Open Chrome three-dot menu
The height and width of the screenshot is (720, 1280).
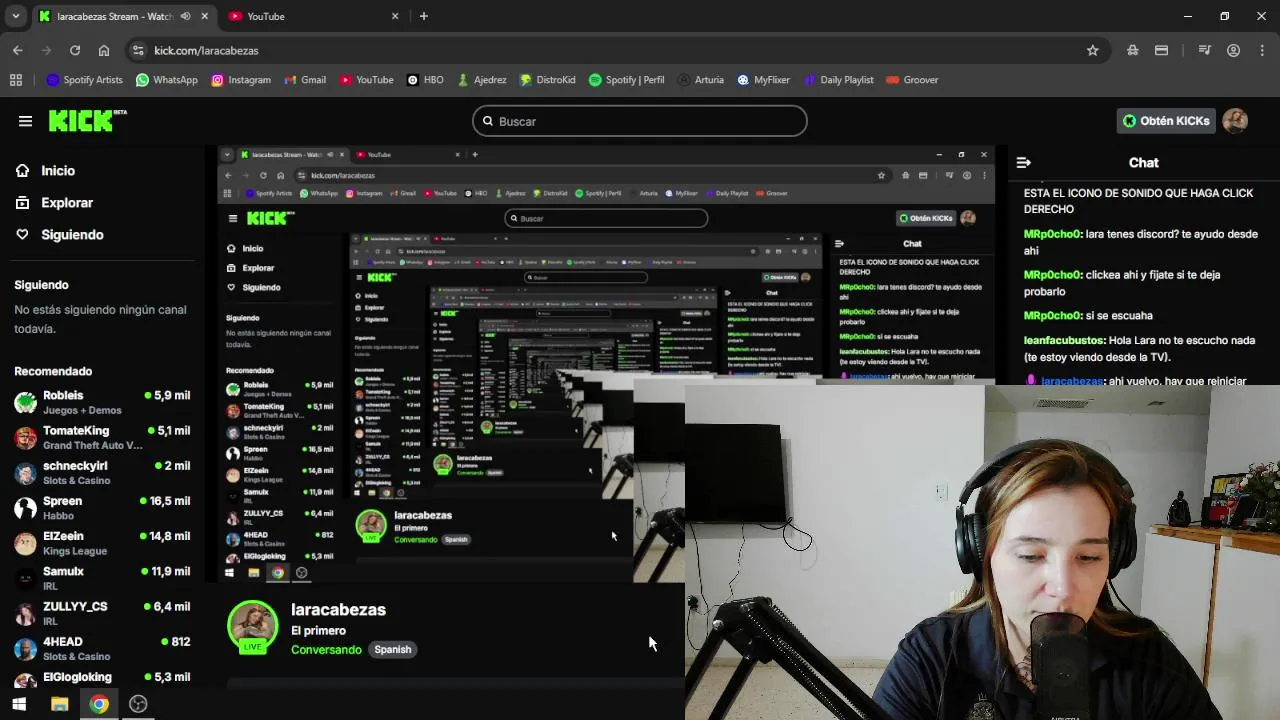1262,50
